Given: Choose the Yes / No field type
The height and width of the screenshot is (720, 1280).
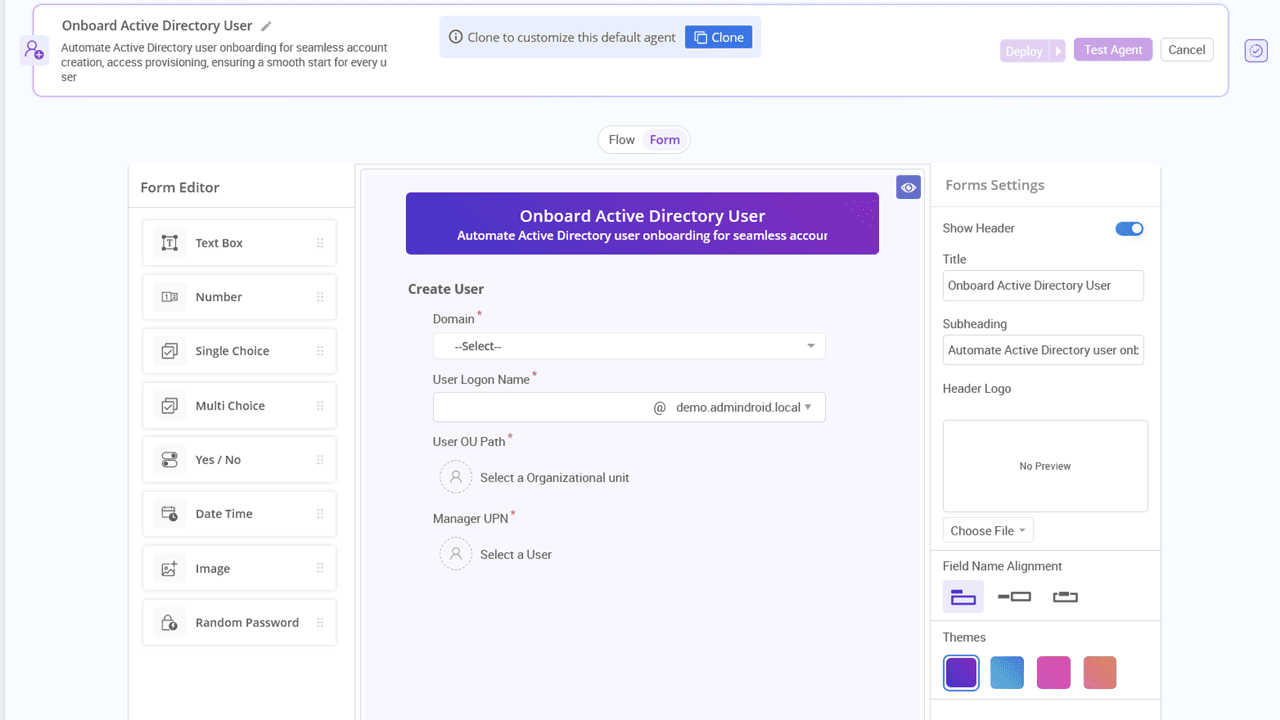Looking at the screenshot, I should click(239, 459).
